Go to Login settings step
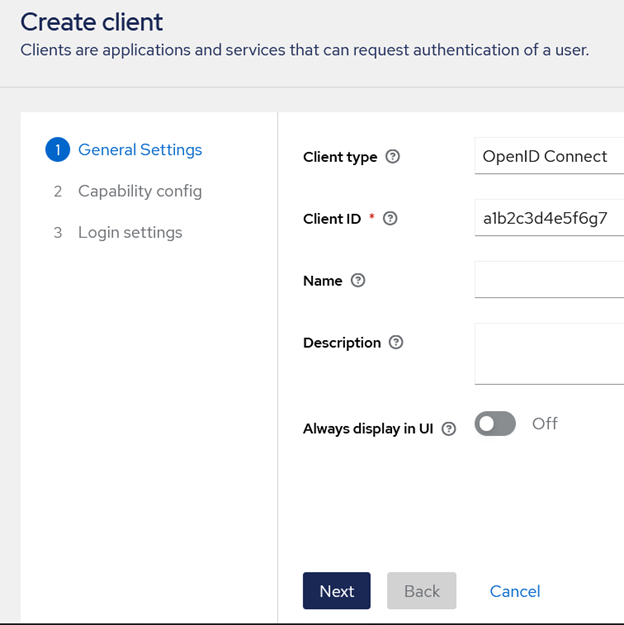Image resolution: width=624 pixels, height=625 pixels. click(x=118, y=232)
